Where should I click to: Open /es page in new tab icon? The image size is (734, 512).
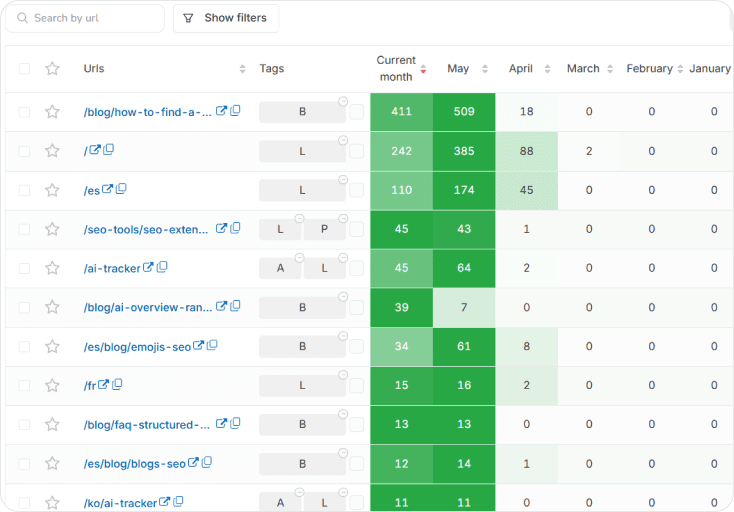click(107, 189)
